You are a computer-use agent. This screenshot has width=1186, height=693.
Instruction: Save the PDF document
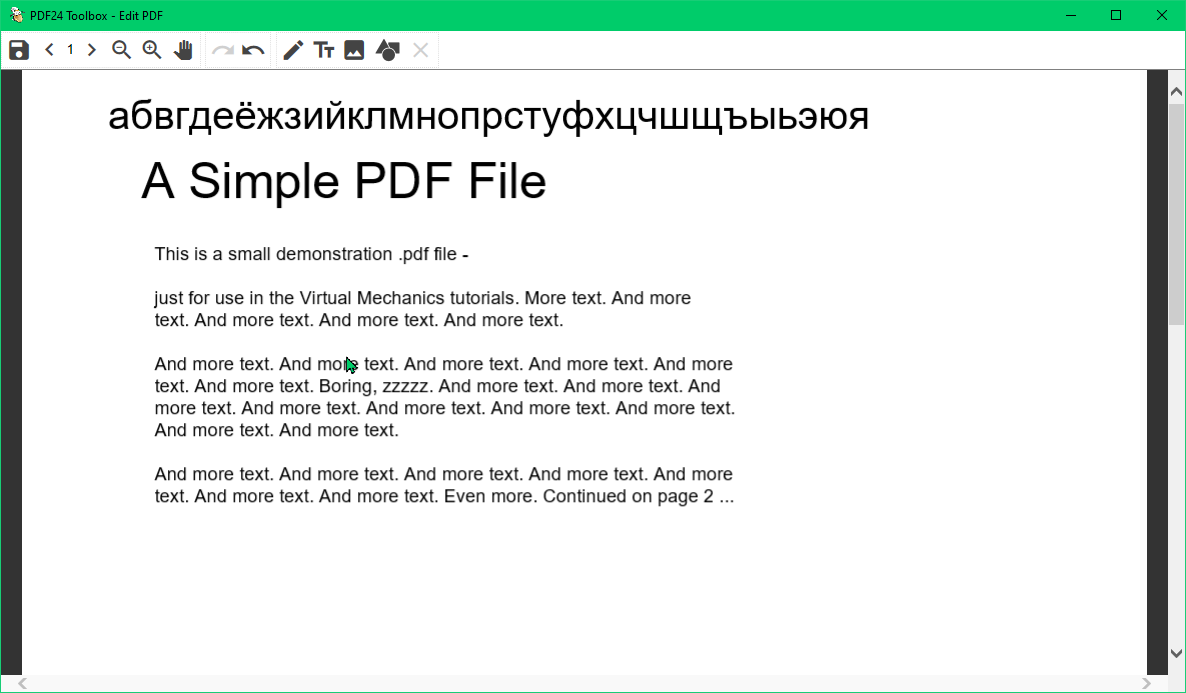coord(18,49)
